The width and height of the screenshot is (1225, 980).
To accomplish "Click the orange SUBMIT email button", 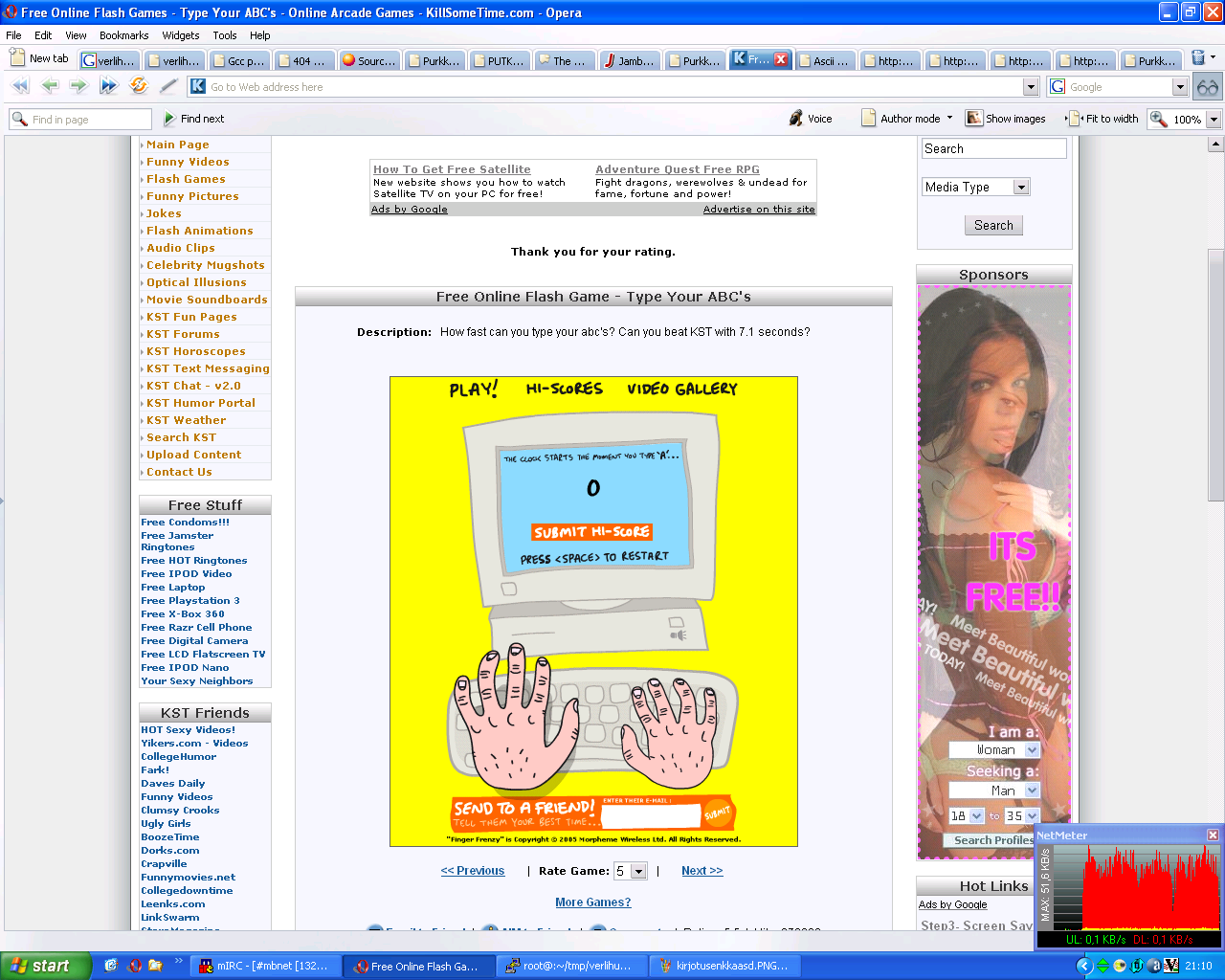I will [718, 813].
